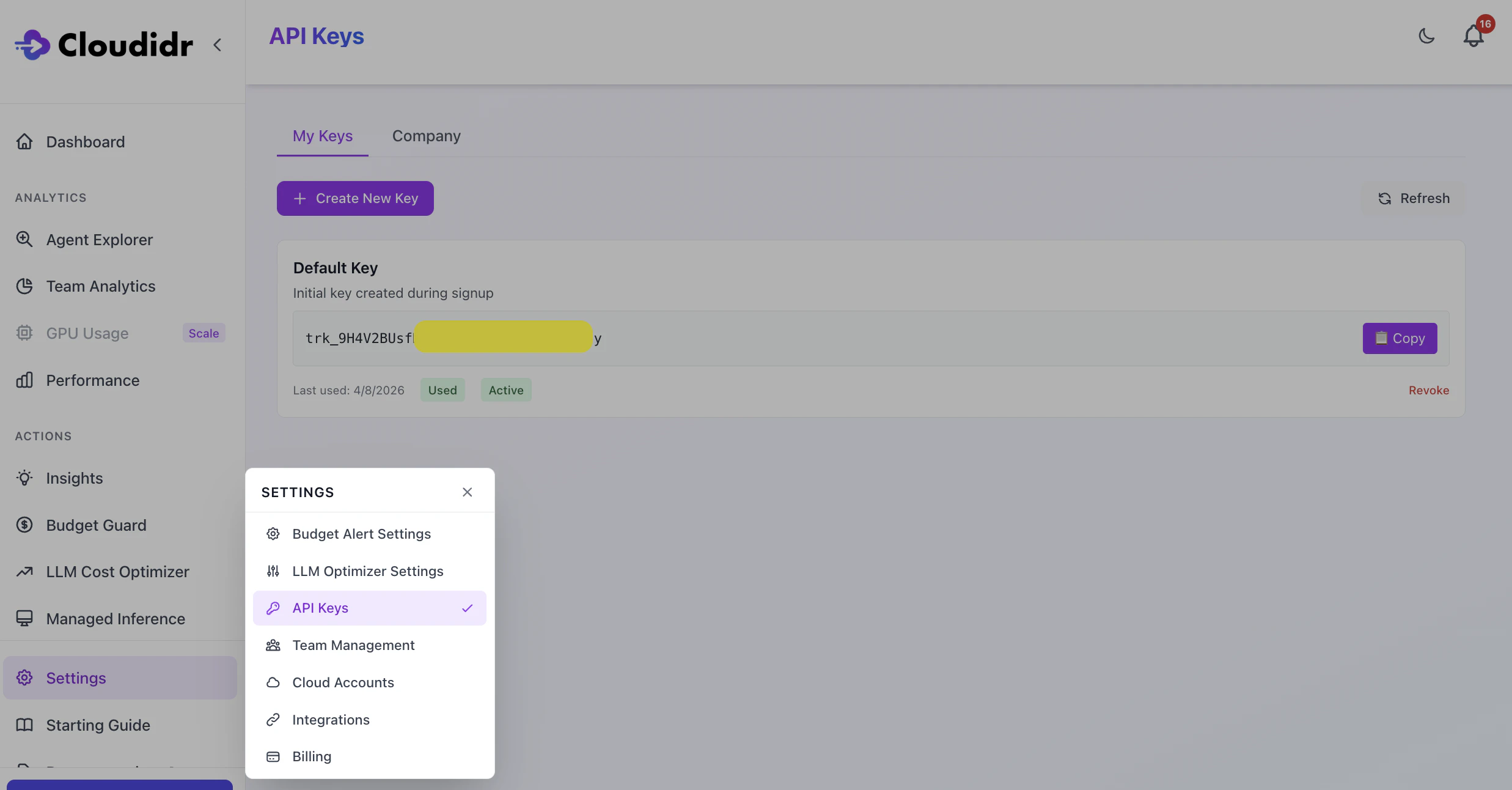Click the GPU Usage chip icon
Image resolution: width=1512 pixels, height=790 pixels.
(24, 333)
